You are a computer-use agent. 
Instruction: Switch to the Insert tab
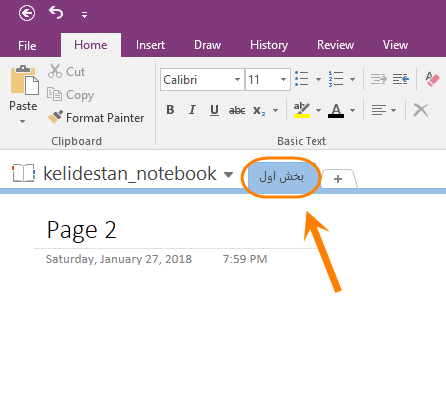pyautogui.click(x=150, y=45)
